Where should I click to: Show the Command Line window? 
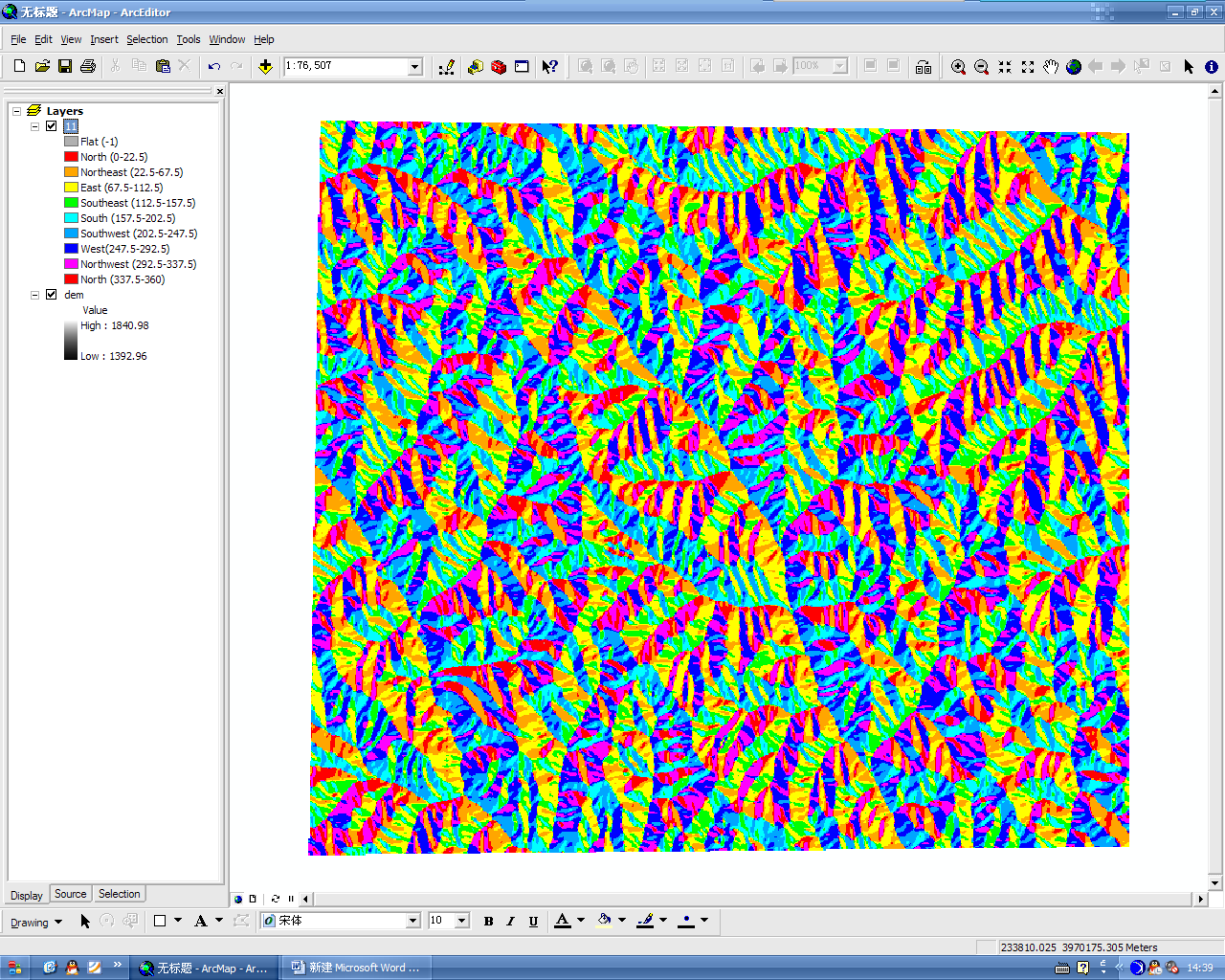point(522,66)
